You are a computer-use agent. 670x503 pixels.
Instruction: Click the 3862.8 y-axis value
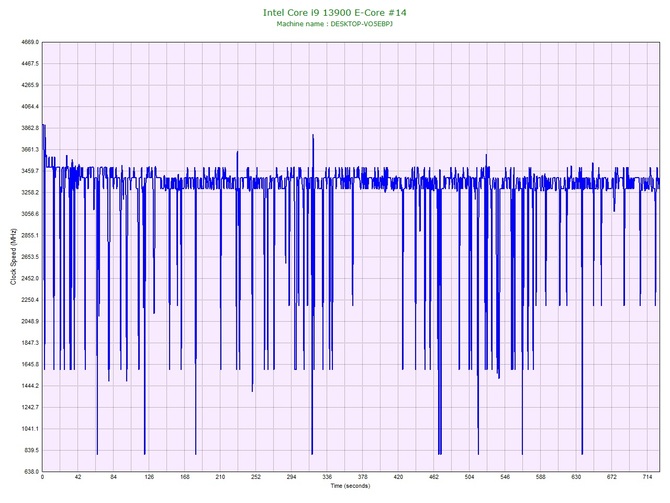[x=30, y=128]
